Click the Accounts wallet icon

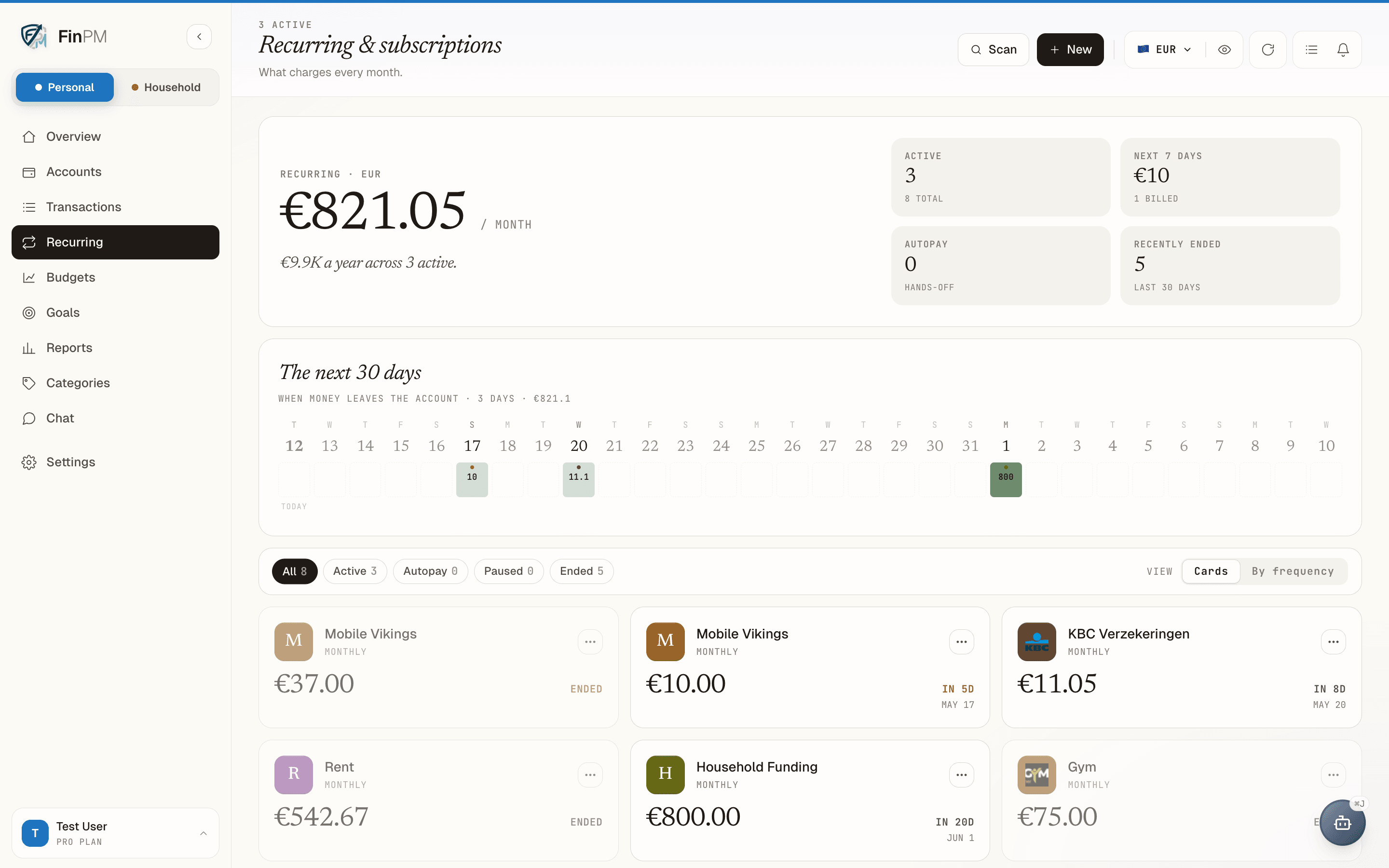29,172
